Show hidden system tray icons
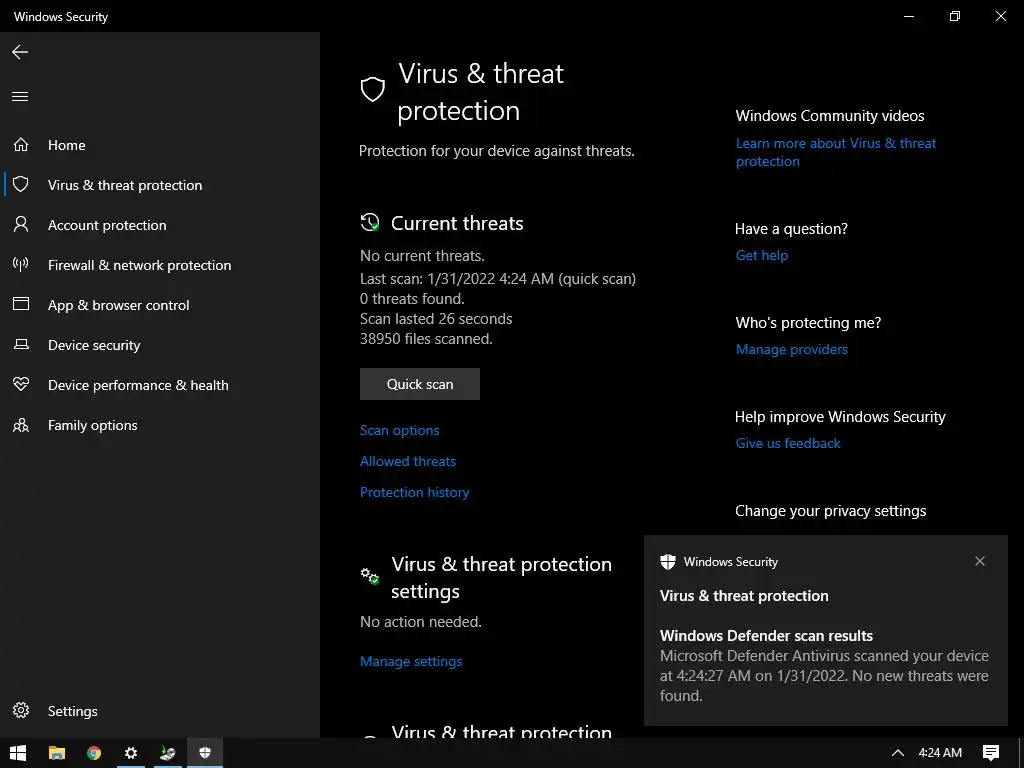The image size is (1024, 768). point(897,753)
